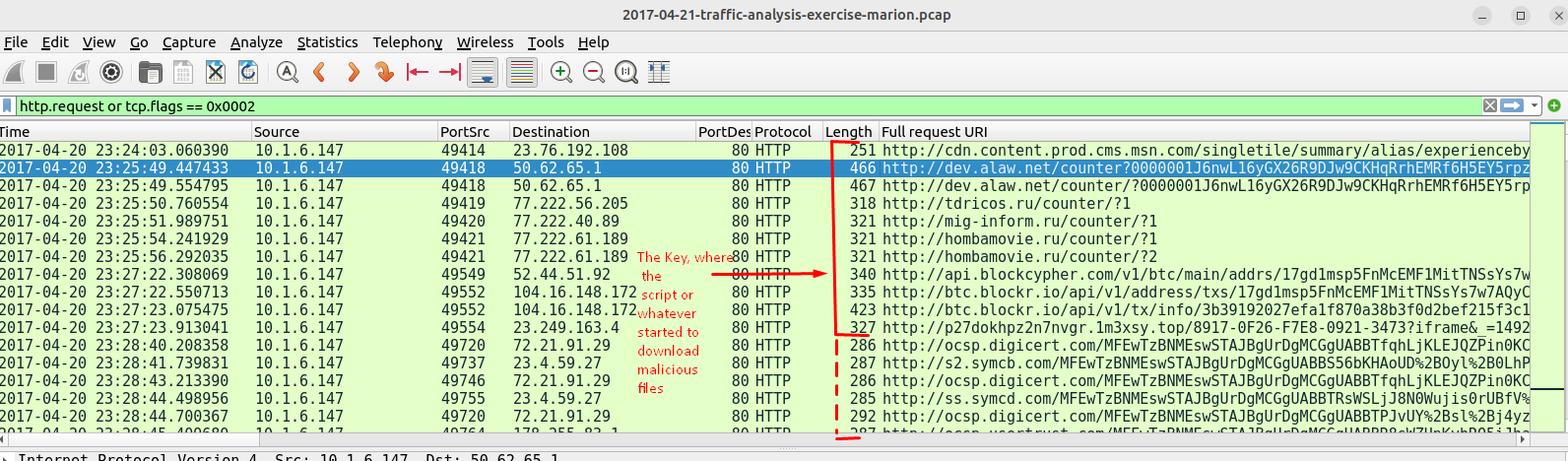The image size is (1568, 461).
Task: Click the Resize columns to fit icon
Action: point(659,72)
